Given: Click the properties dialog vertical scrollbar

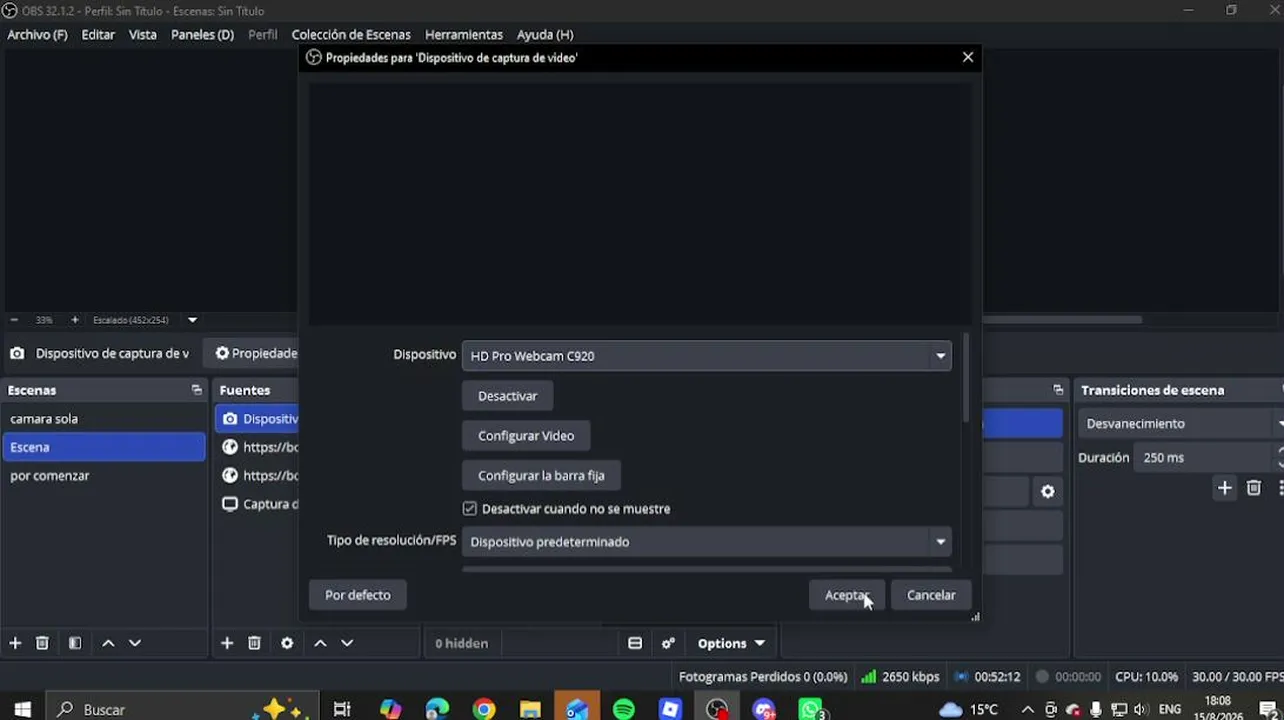Looking at the screenshot, I should click(x=966, y=378).
